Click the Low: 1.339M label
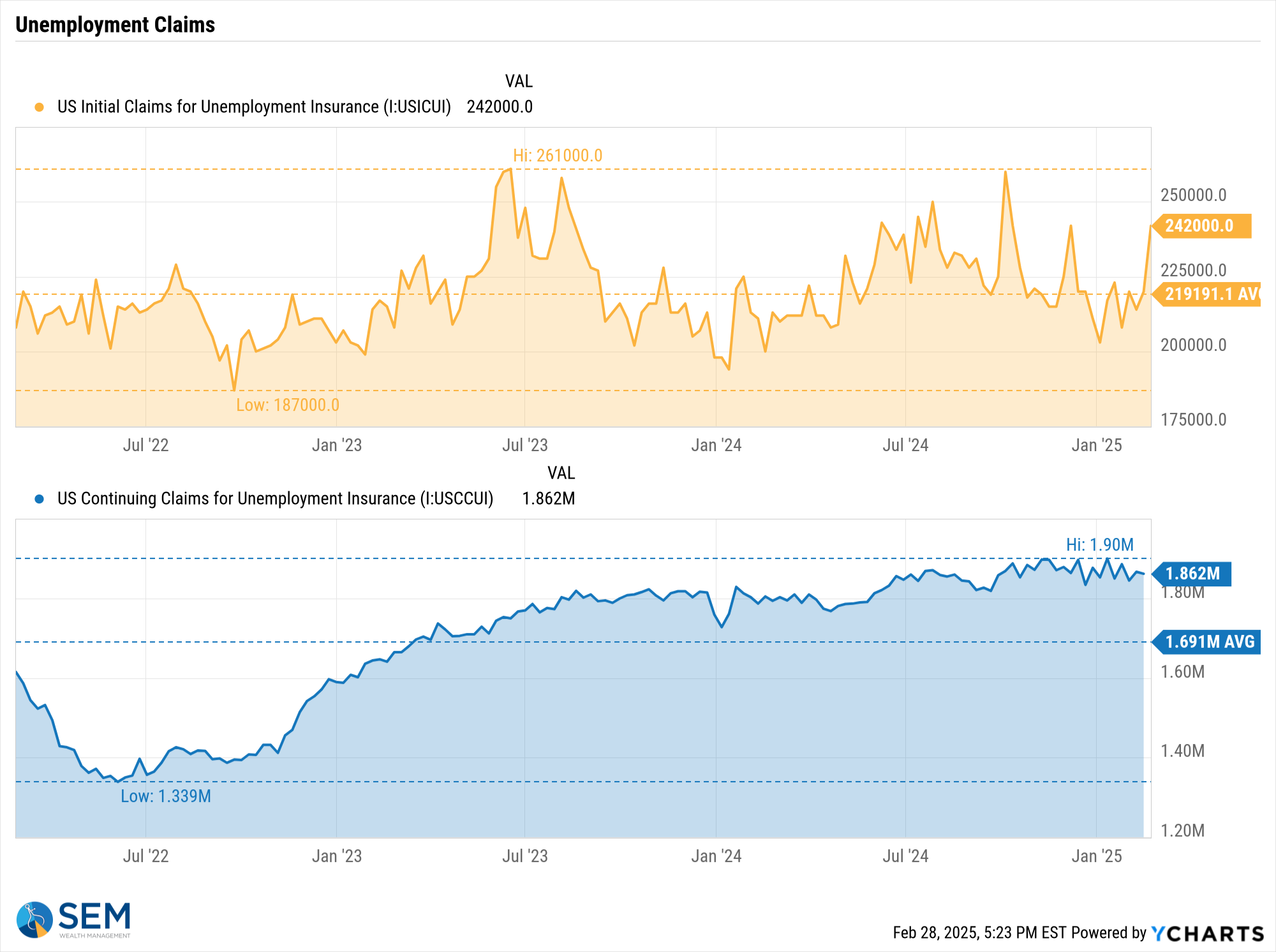This screenshot has height=952, width=1276. pos(165,796)
